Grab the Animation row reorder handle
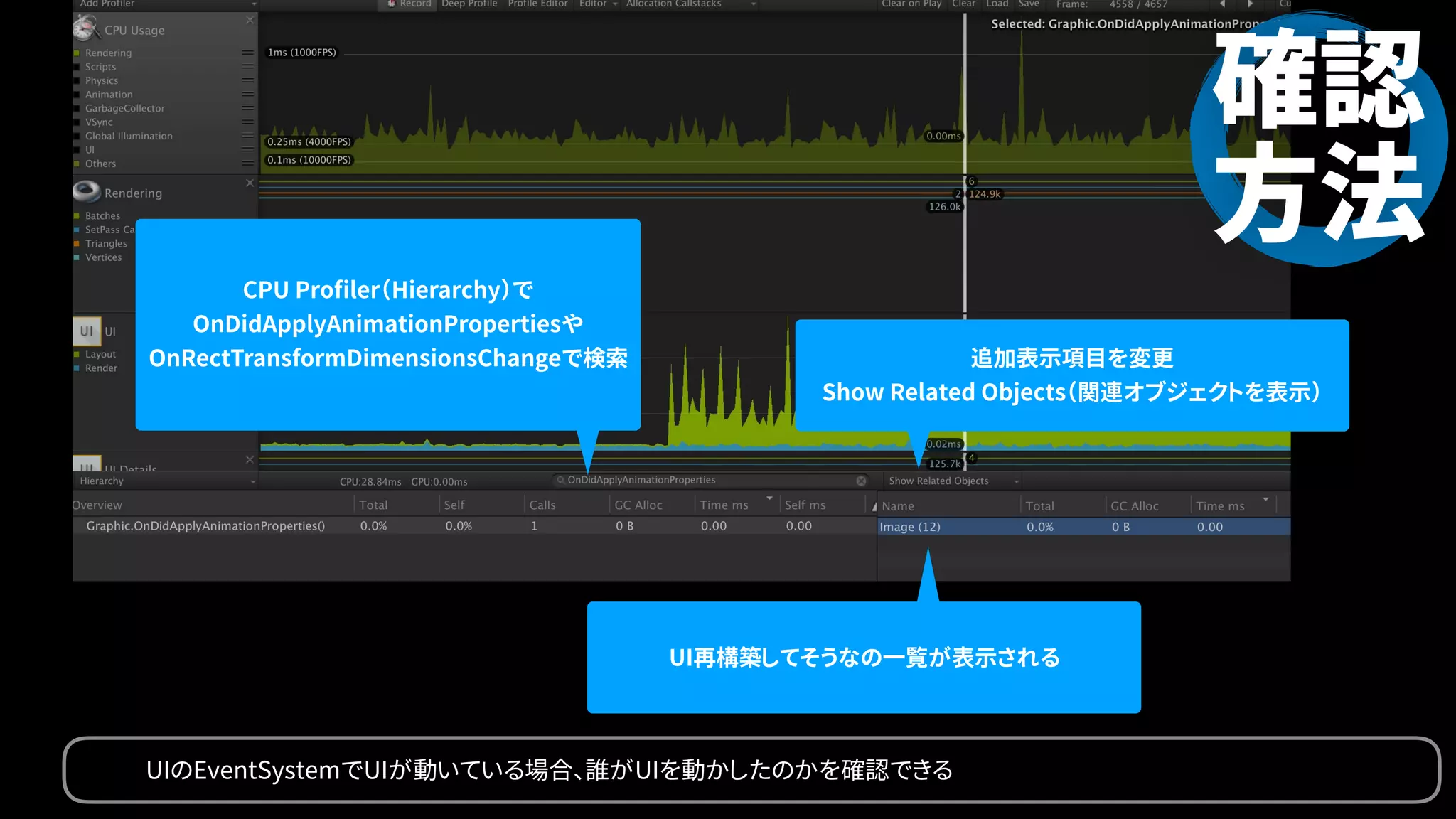The height and width of the screenshot is (819, 1456). click(247, 94)
